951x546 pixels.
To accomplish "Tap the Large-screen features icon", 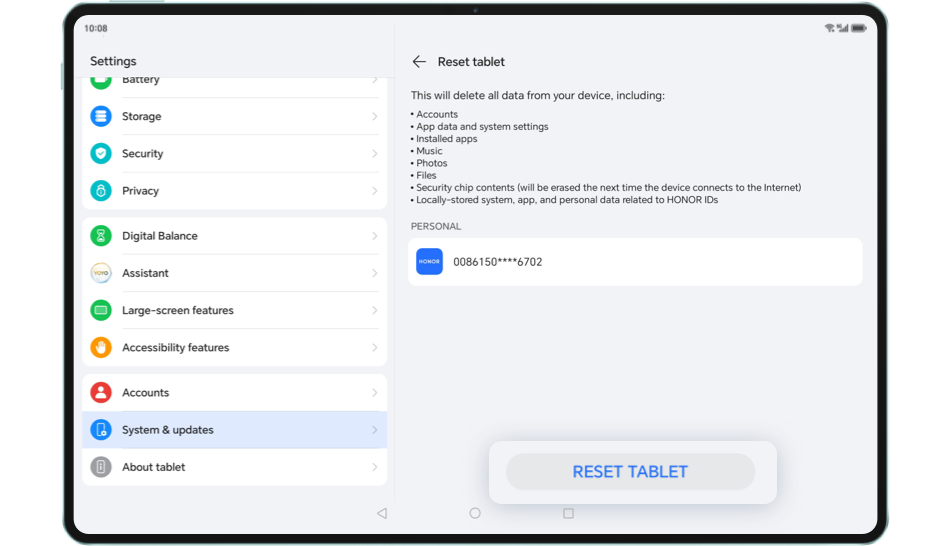I will (x=101, y=310).
